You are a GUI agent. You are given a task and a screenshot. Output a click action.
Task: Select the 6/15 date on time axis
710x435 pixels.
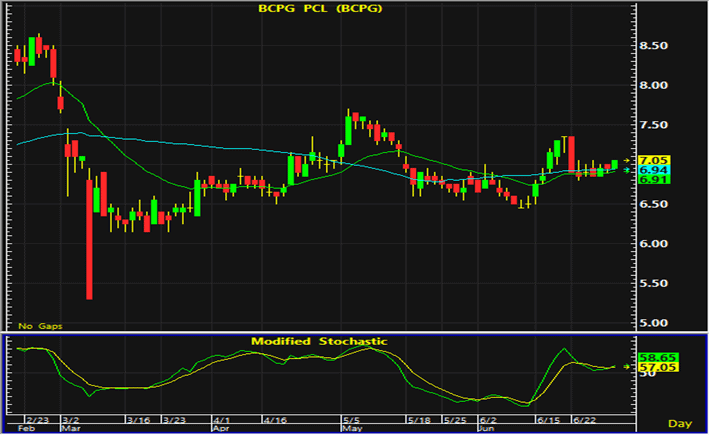coord(548,420)
